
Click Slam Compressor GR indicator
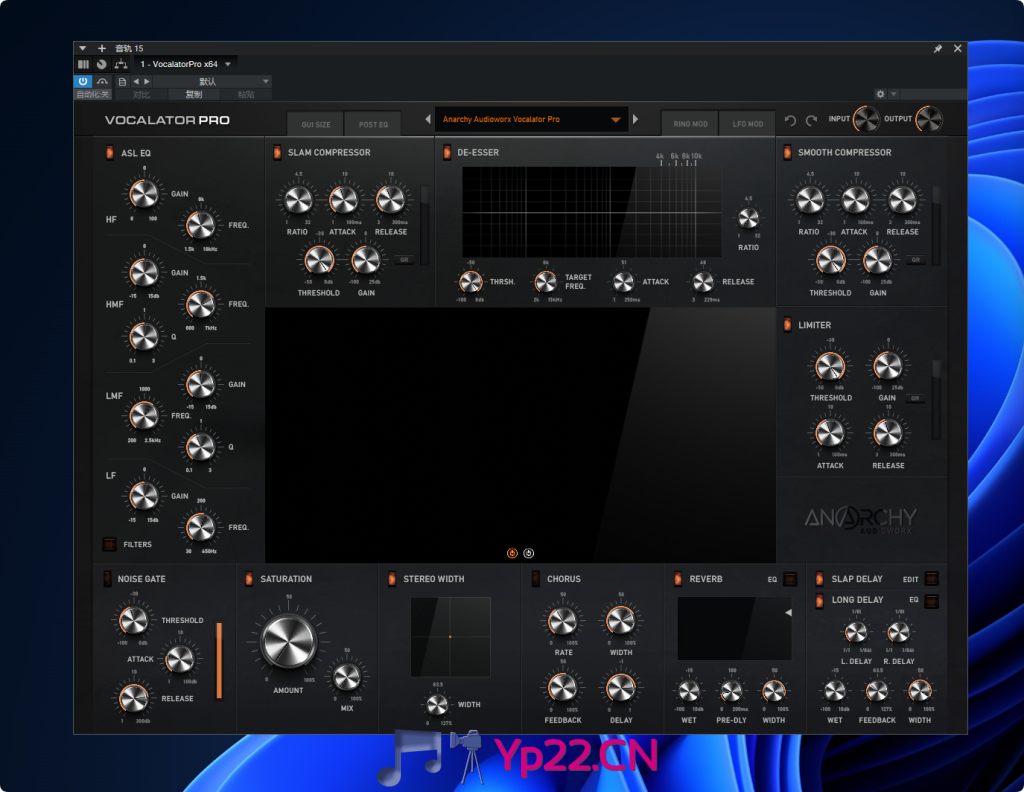tap(404, 260)
